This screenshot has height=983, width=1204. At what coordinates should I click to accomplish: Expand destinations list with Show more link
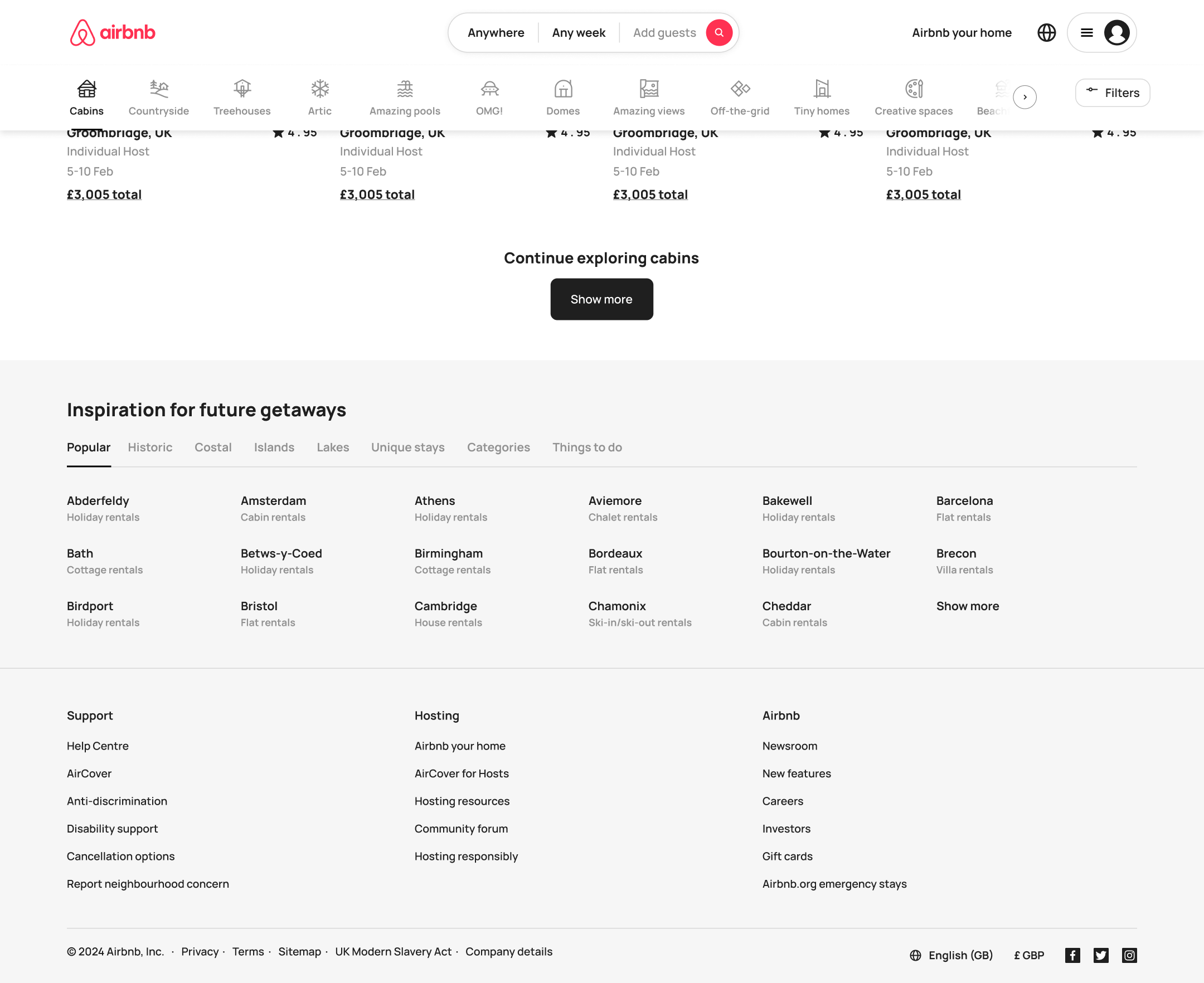967,606
